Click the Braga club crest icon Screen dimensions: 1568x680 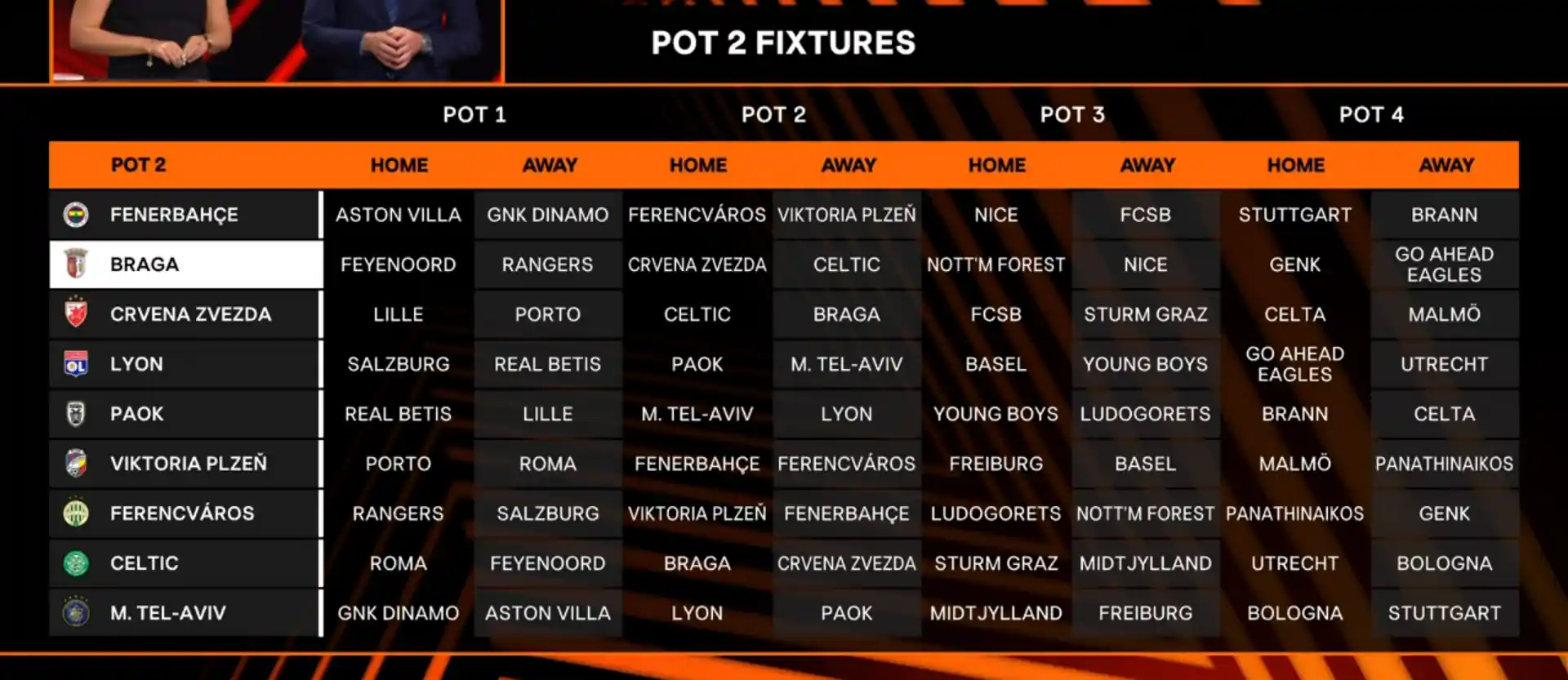point(76,264)
